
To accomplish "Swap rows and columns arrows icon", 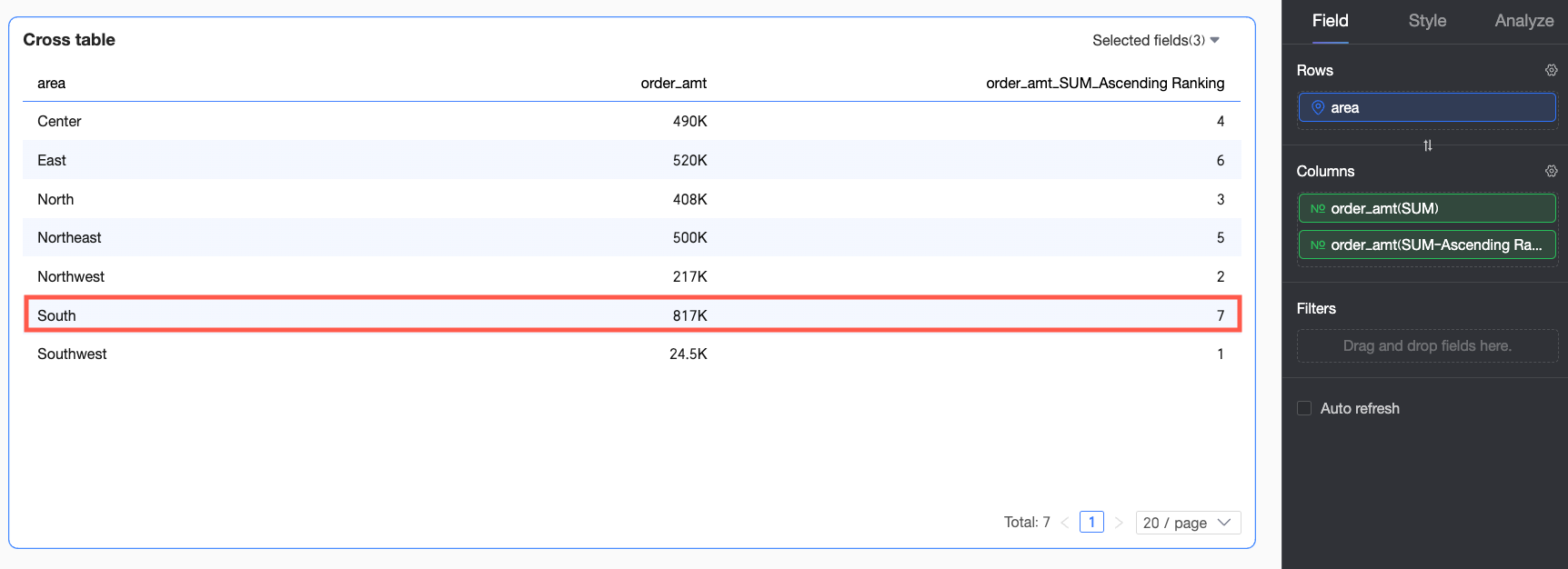I will click(1427, 145).
